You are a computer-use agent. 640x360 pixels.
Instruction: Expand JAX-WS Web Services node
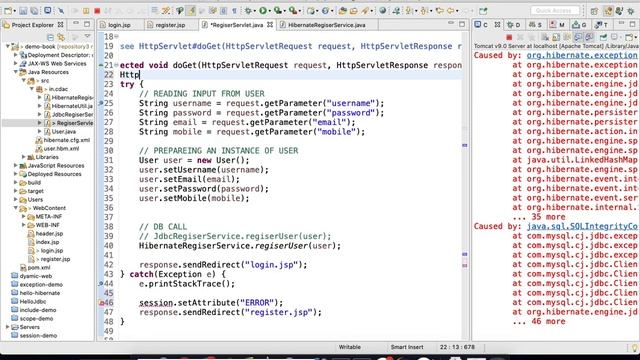pyautogui.click(x=16, y=63)
